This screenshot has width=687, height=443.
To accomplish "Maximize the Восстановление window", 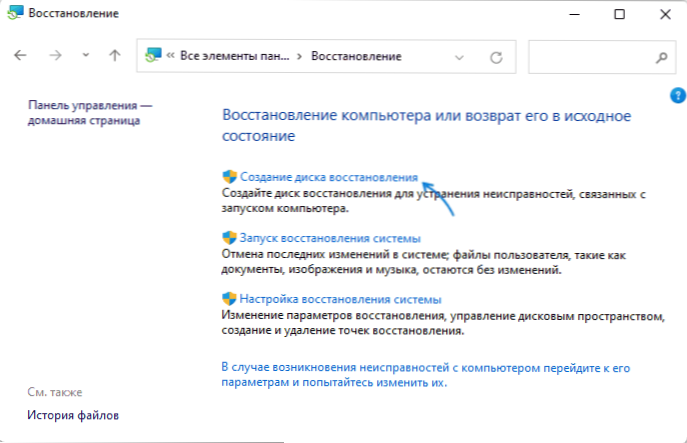I will [620, 14].
